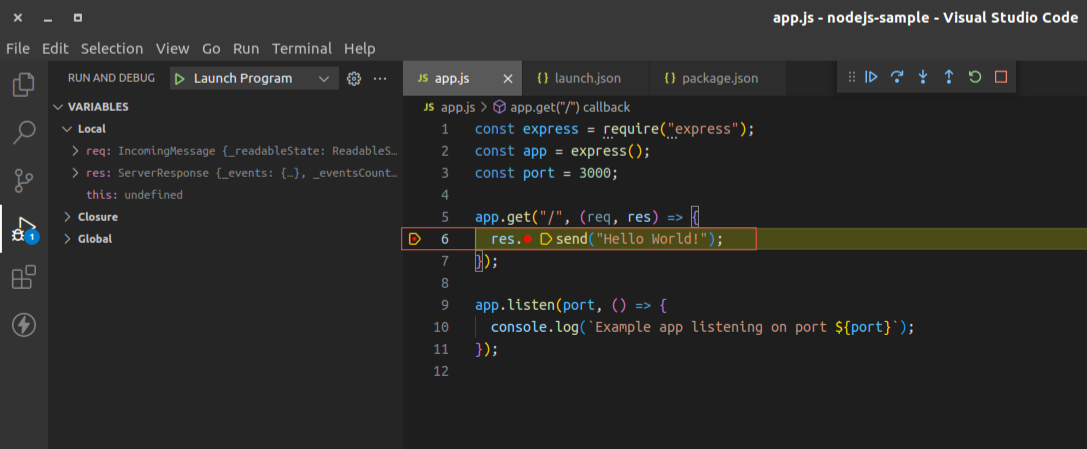Image resolution: width=1087 pixels, height=449 pixels.
Task: Click the debug Step Out icon
Action: click(x=949, y=77)
